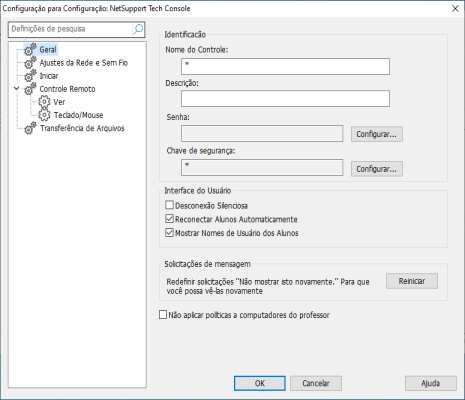The width and height of the screenshot is (465, 400).
Task: Click the Controle Remoto gear icon
Action: pyautogui.click(x=30, y=89)
